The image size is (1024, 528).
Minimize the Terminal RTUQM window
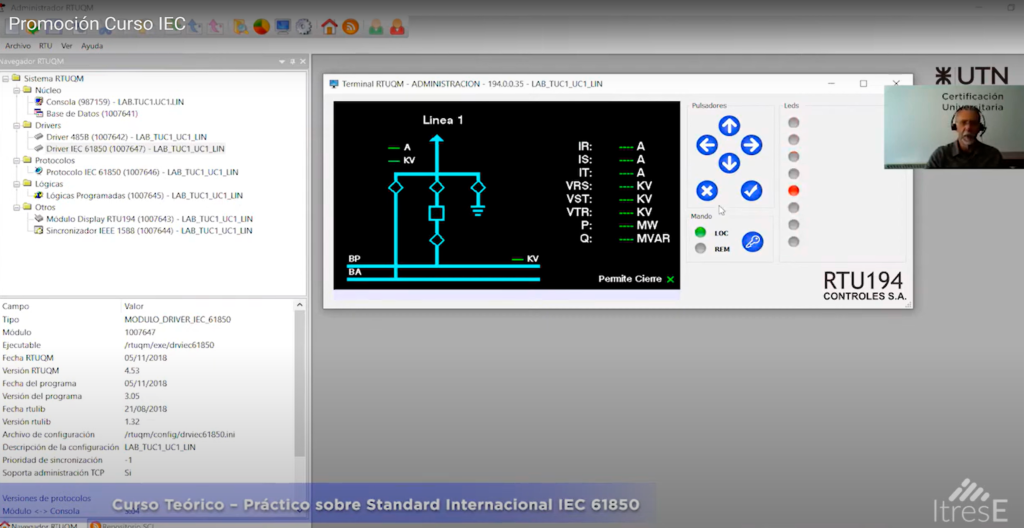coord(831,84)
